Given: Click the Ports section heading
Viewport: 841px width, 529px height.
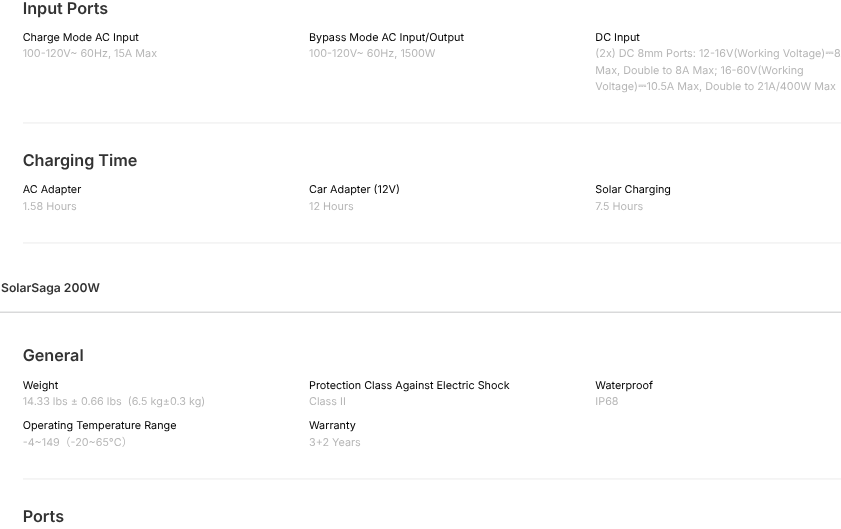Looking at the screenshot, I should pyautogui.click(x=43, y=516).
